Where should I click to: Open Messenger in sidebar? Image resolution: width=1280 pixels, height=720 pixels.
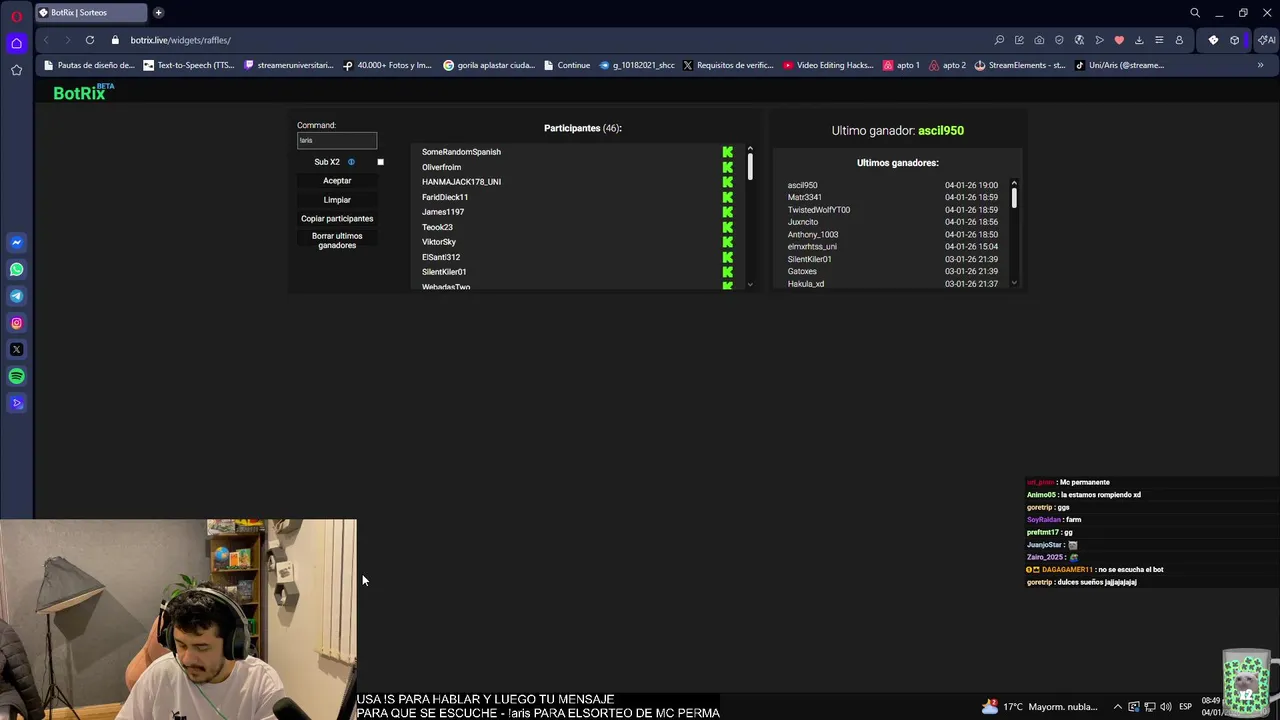(x=16, y=243)
